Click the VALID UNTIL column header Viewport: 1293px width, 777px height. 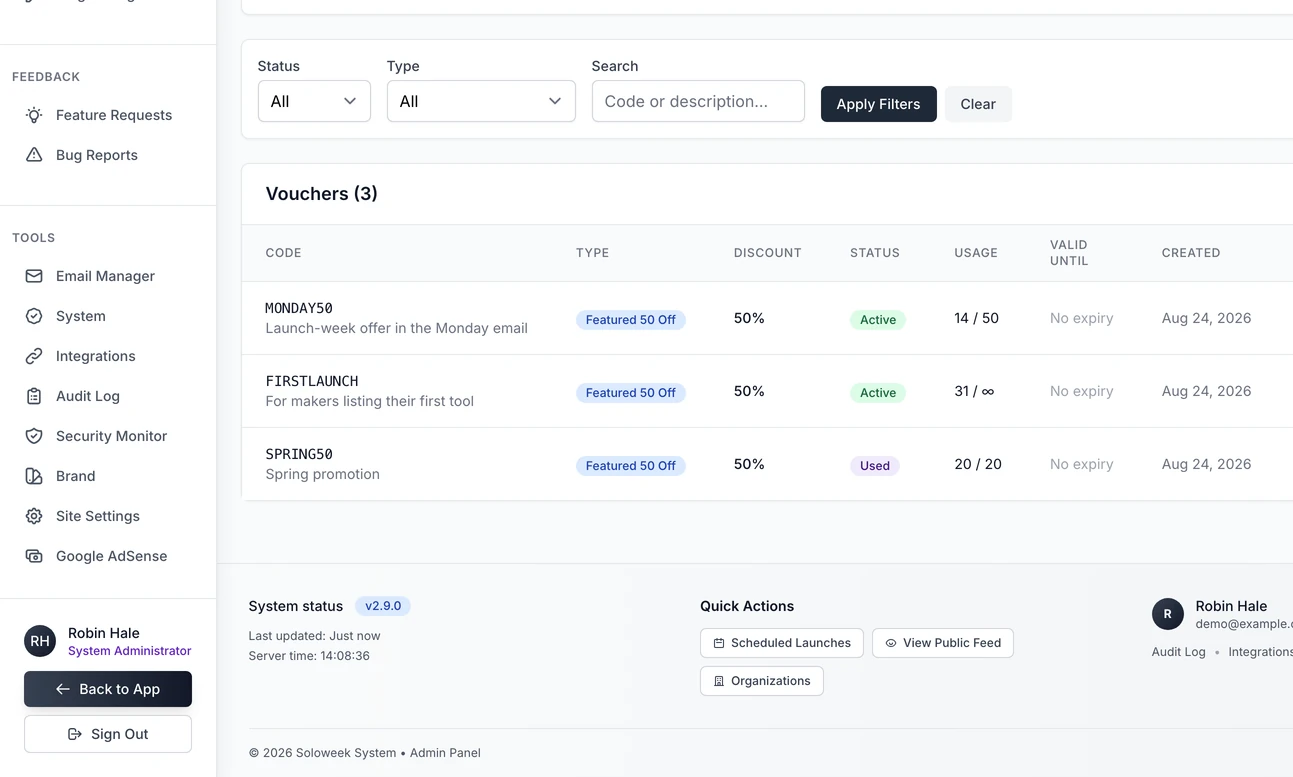coord(1069,253)
